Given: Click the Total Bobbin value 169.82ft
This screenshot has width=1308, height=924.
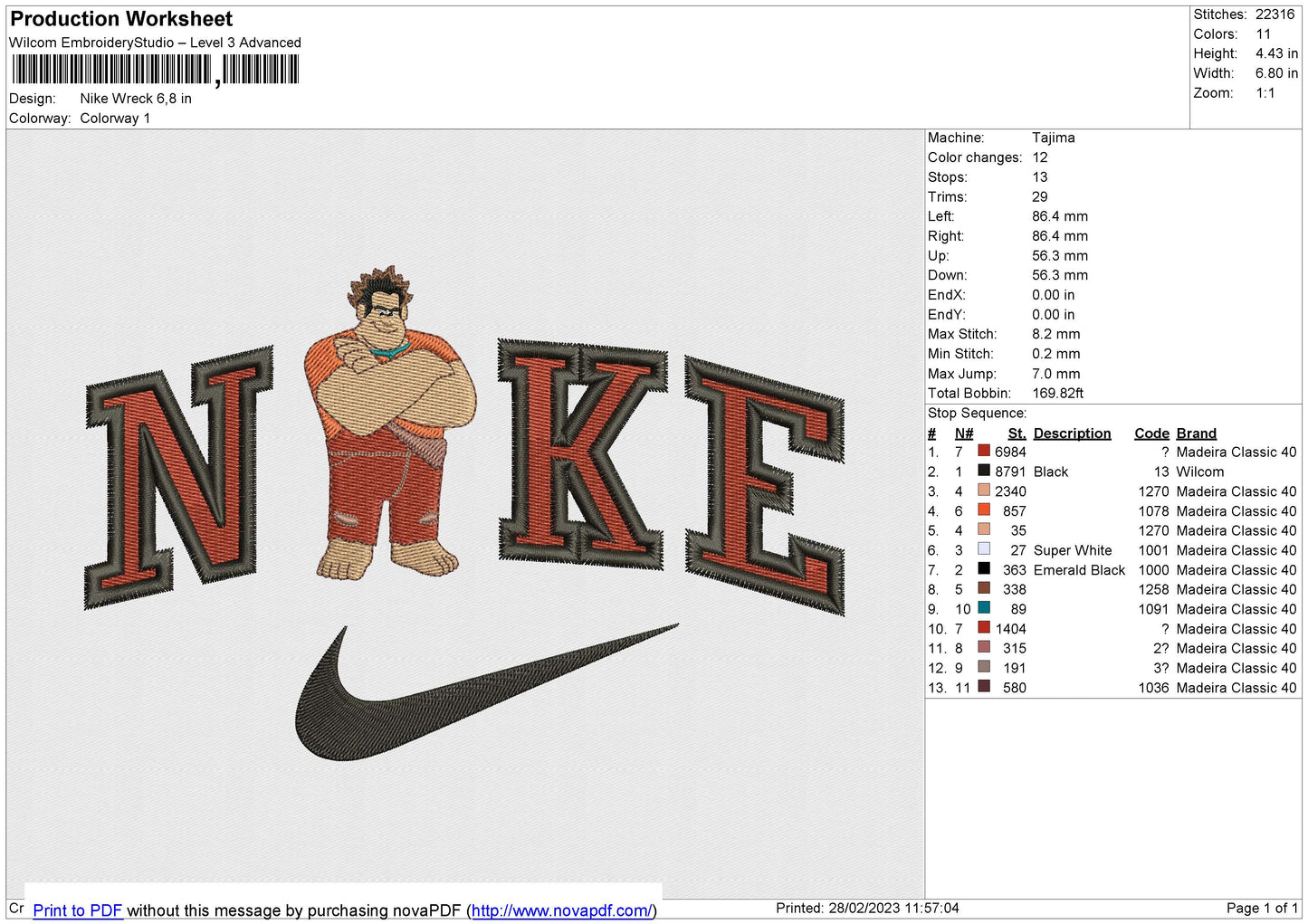Looking at the screenshot, I should point(1058,393).
